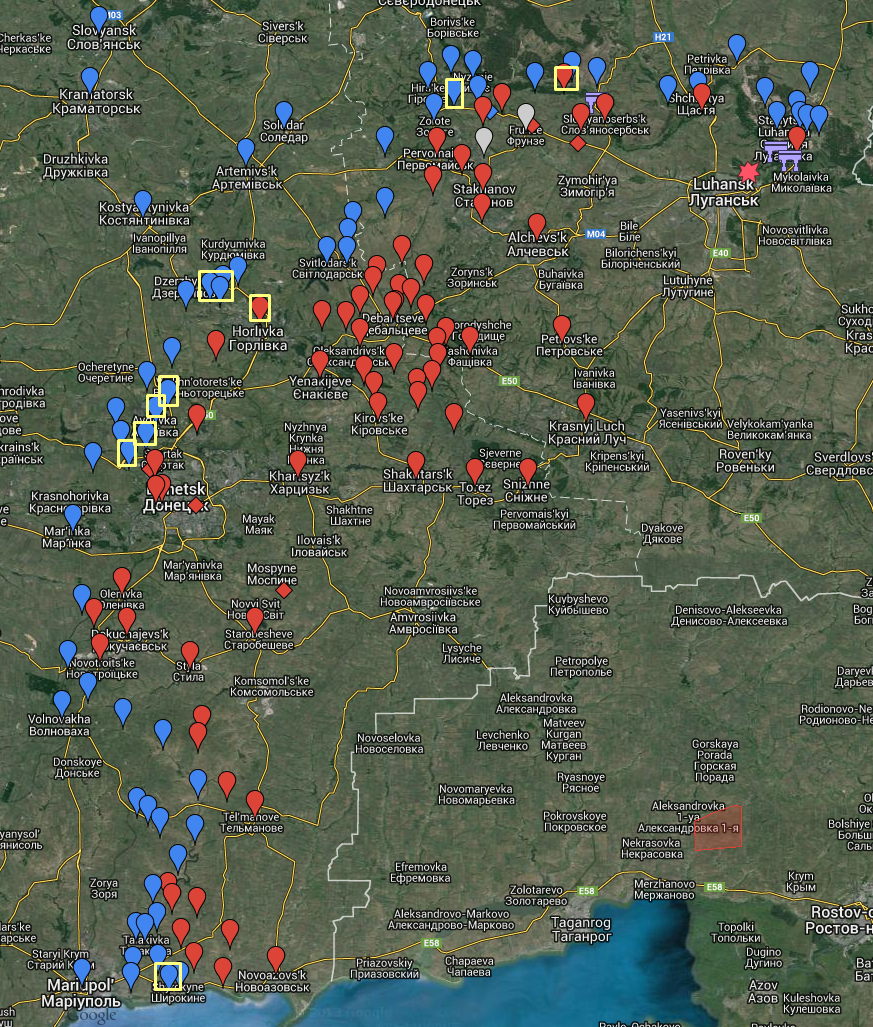
Task: Click the red star marker near Luhansk
Action: coord(748,171)
